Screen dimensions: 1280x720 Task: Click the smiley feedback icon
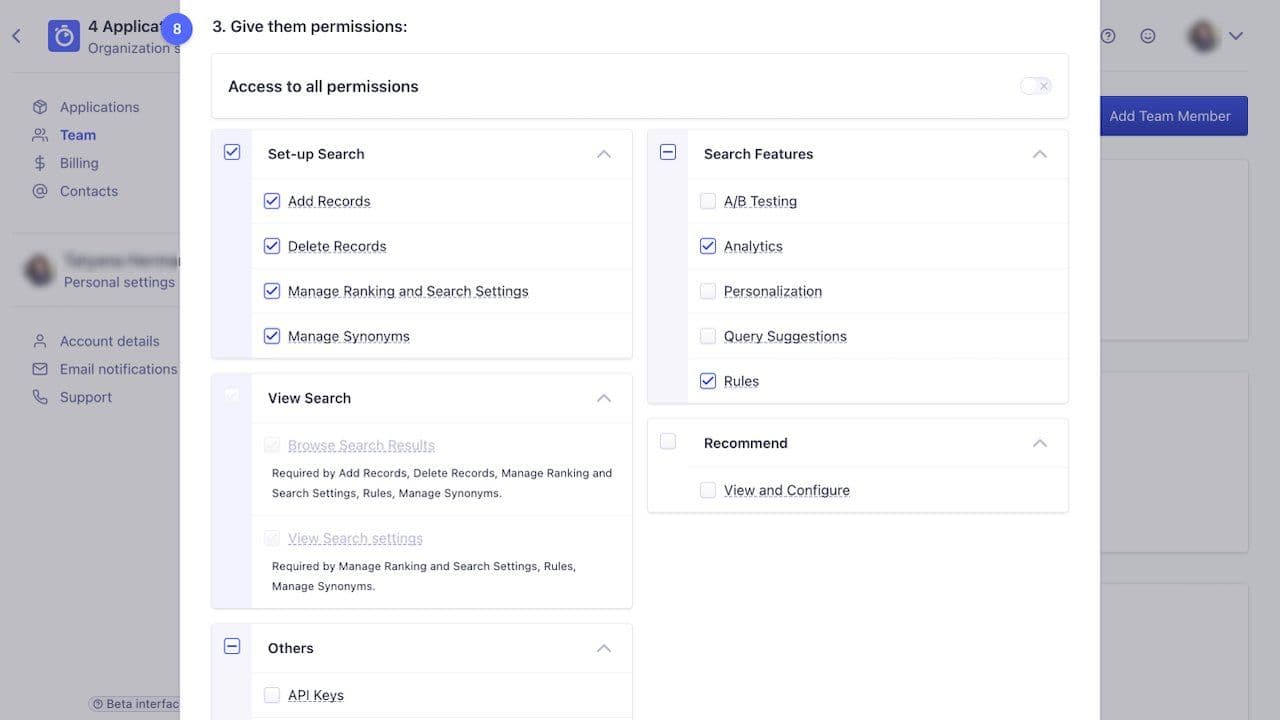pos(1148,36)
